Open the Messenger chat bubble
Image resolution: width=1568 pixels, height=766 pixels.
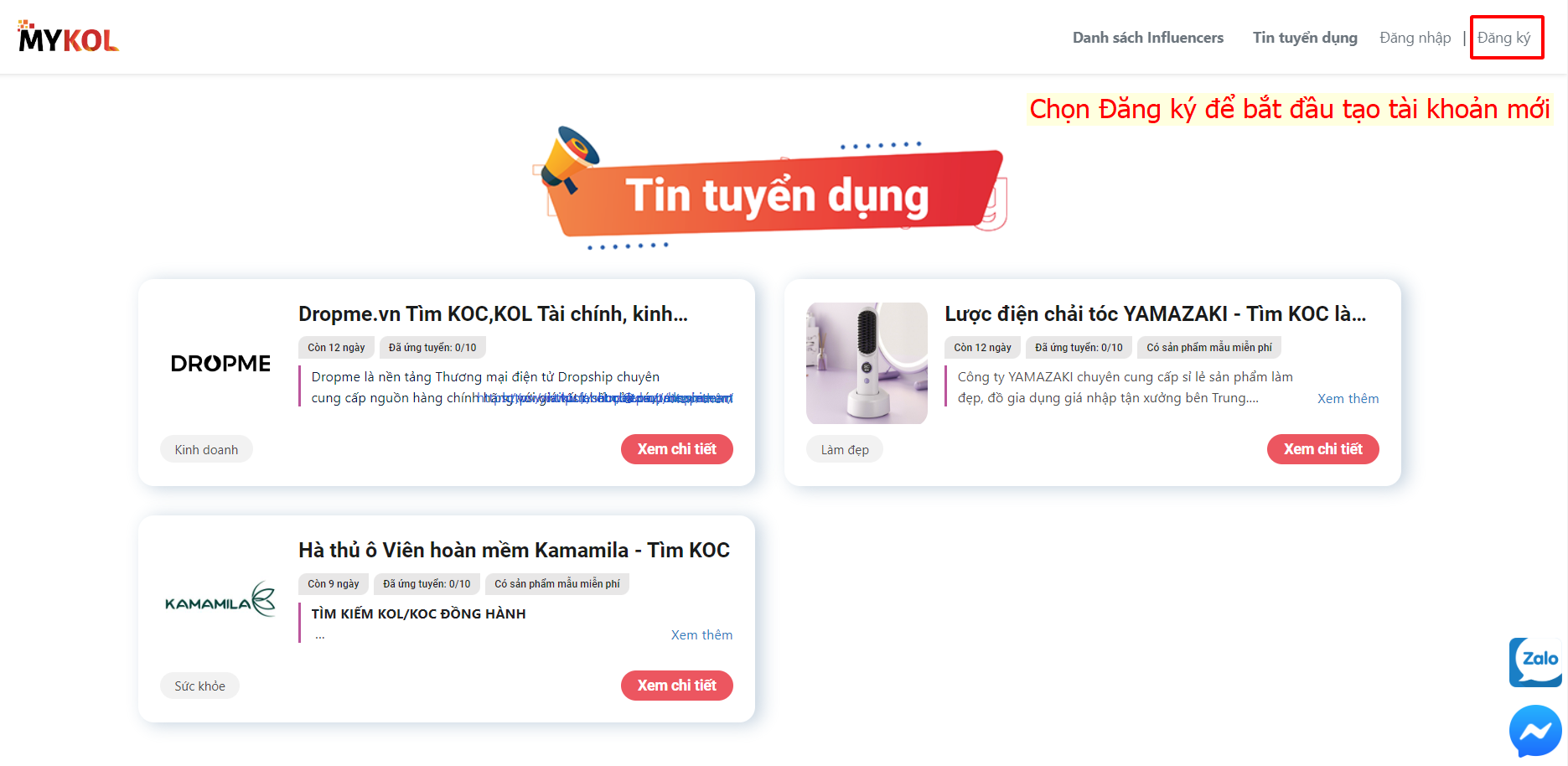pos(1535,731)
